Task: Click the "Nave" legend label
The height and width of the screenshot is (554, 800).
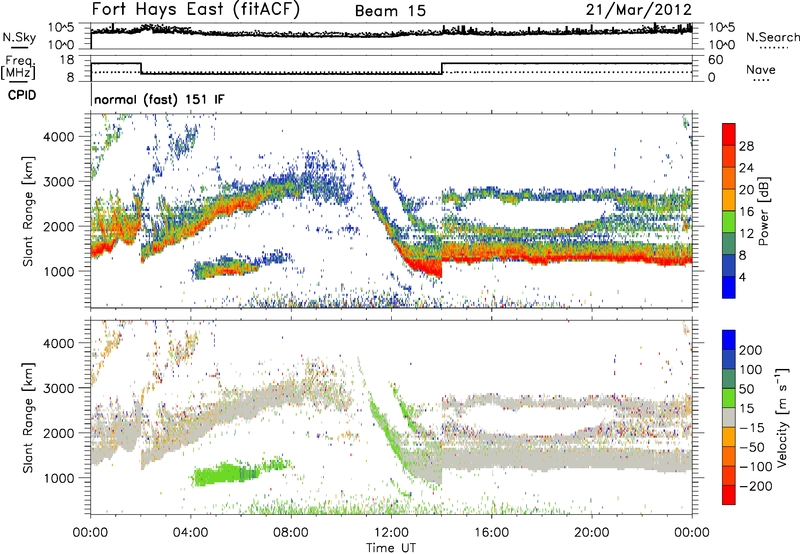Action: point(761,69)
